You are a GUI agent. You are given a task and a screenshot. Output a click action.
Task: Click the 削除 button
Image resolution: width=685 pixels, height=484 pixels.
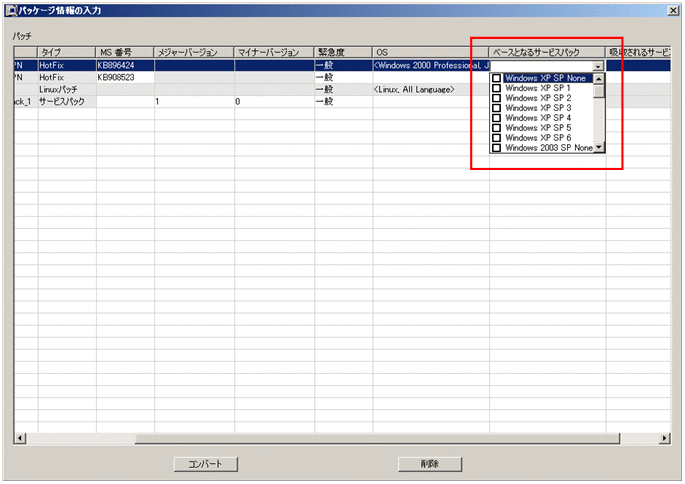point(429,464)
